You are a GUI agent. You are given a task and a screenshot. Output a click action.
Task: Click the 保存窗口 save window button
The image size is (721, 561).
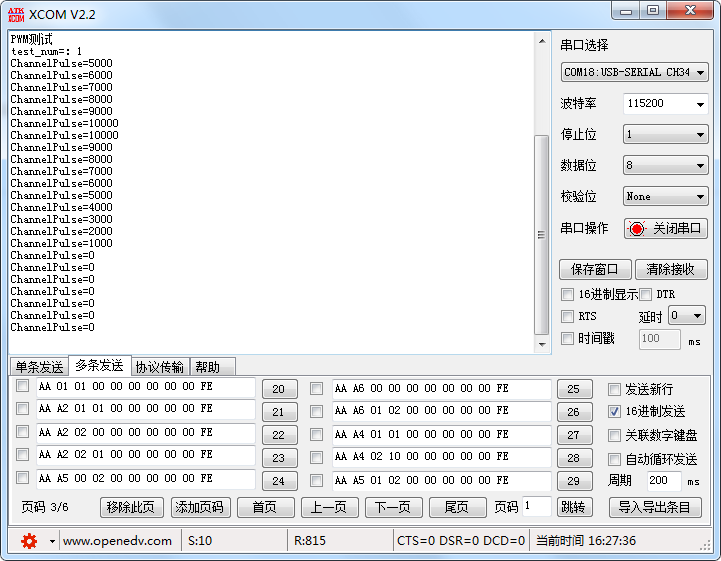[595, 269]
